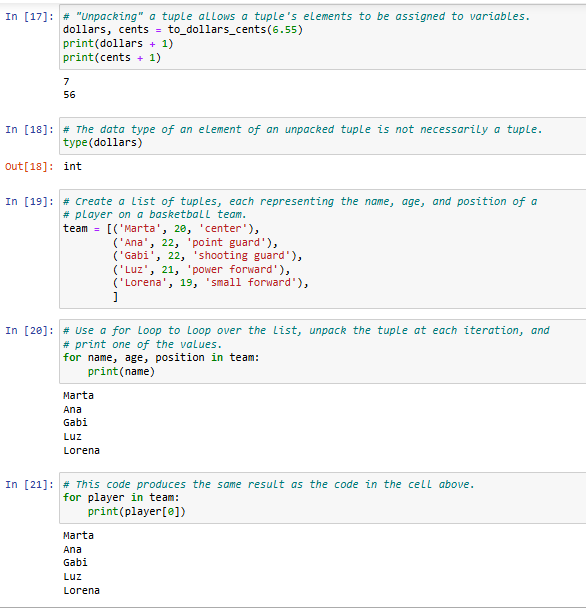The width and height of the screenshot is (586, 610).
Task: Click the tuple line for 'Luz' power forward
Action: pos(201,270)
